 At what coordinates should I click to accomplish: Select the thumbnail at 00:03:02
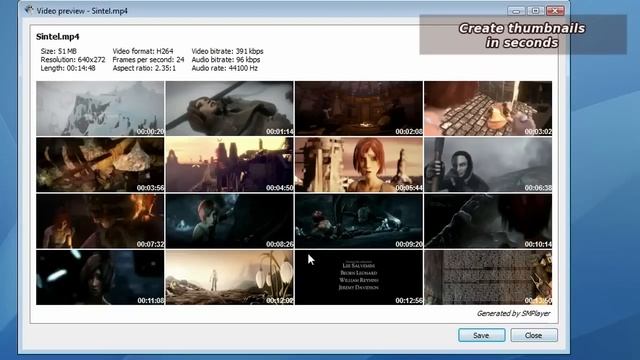[488, 108]
